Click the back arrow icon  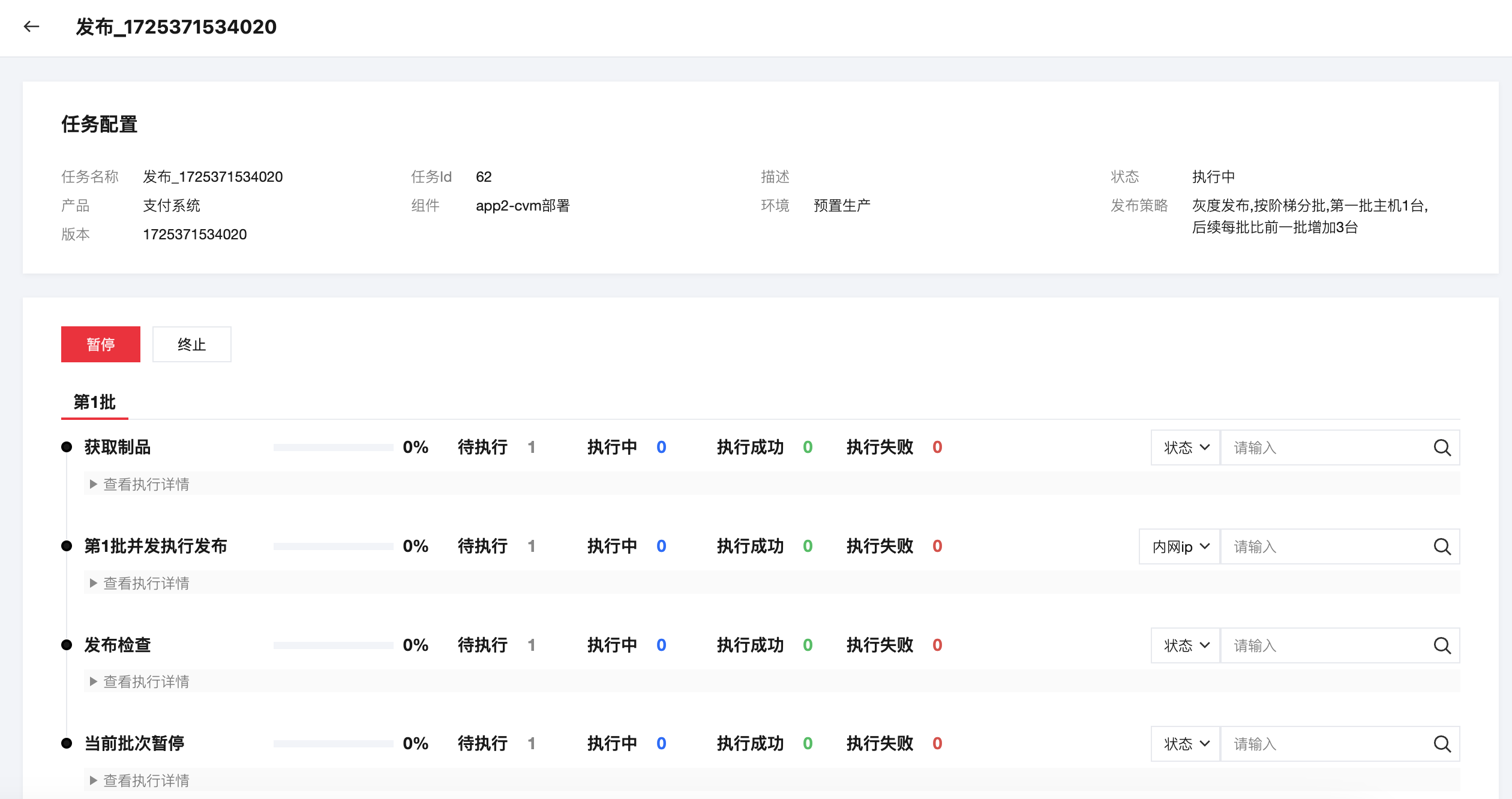31,26
